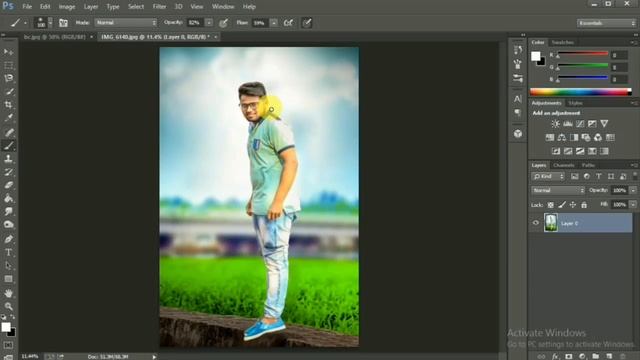
Task: Add an Exposure adjustment
Action: point(592,124)
